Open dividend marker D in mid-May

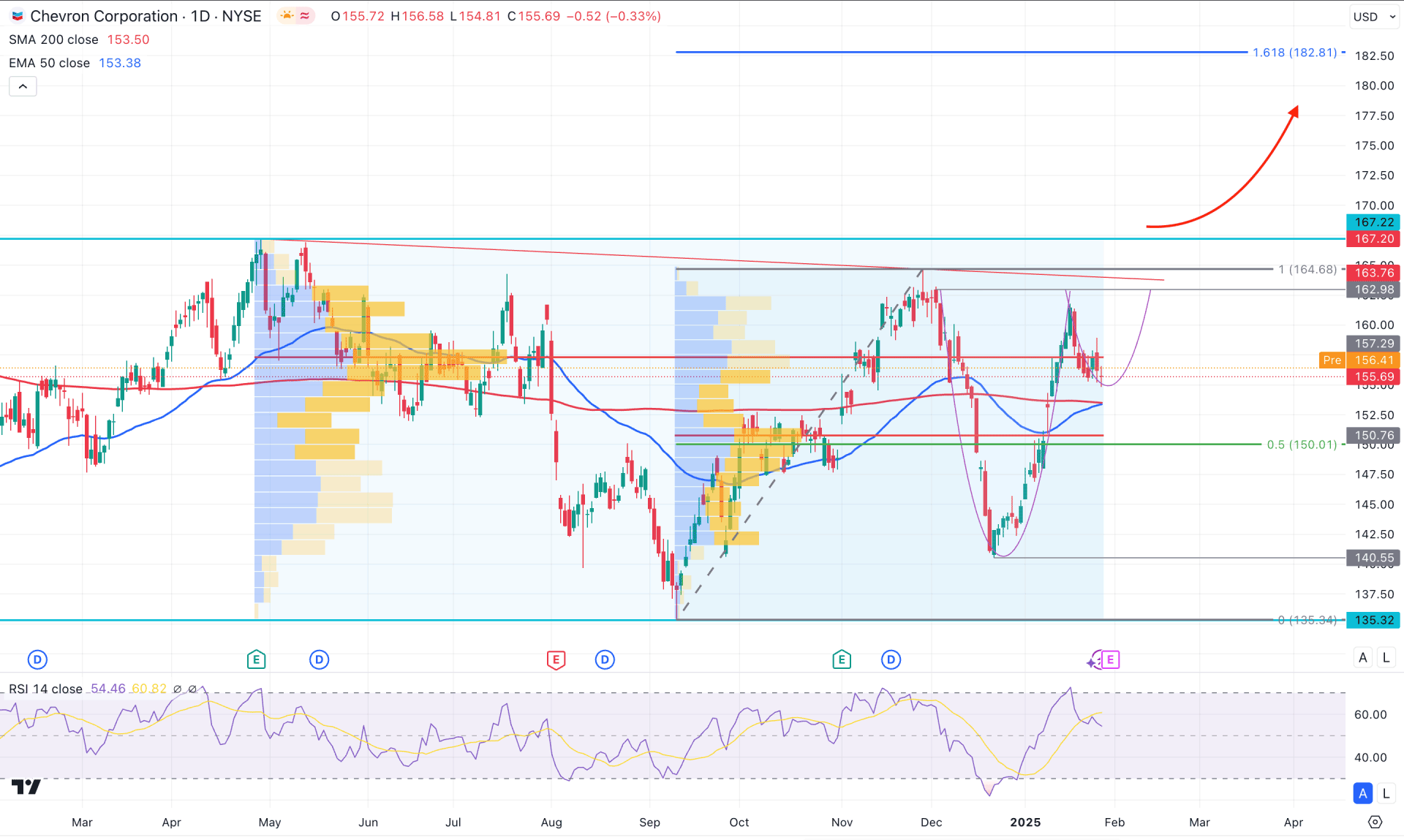319,660
